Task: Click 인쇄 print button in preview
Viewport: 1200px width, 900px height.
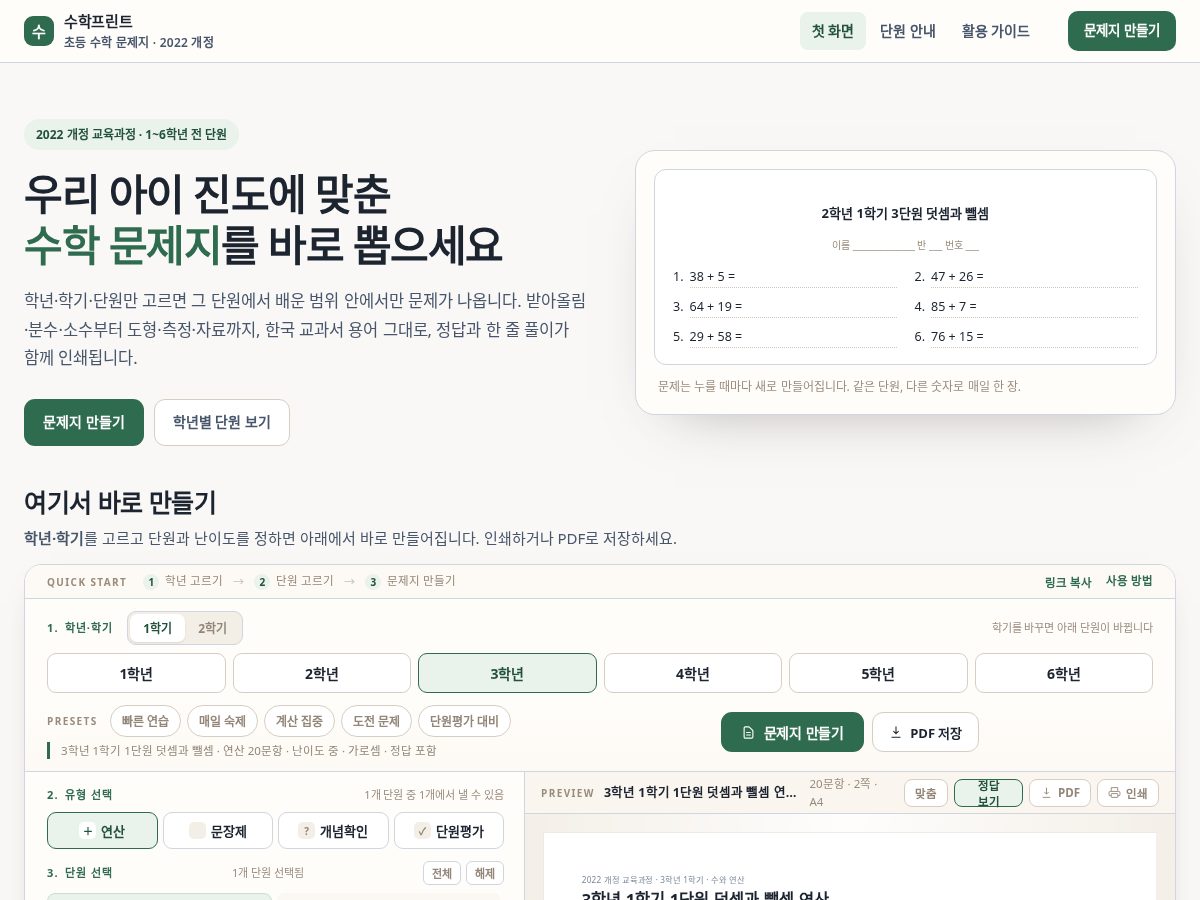Action: [x=1128, y=793]
